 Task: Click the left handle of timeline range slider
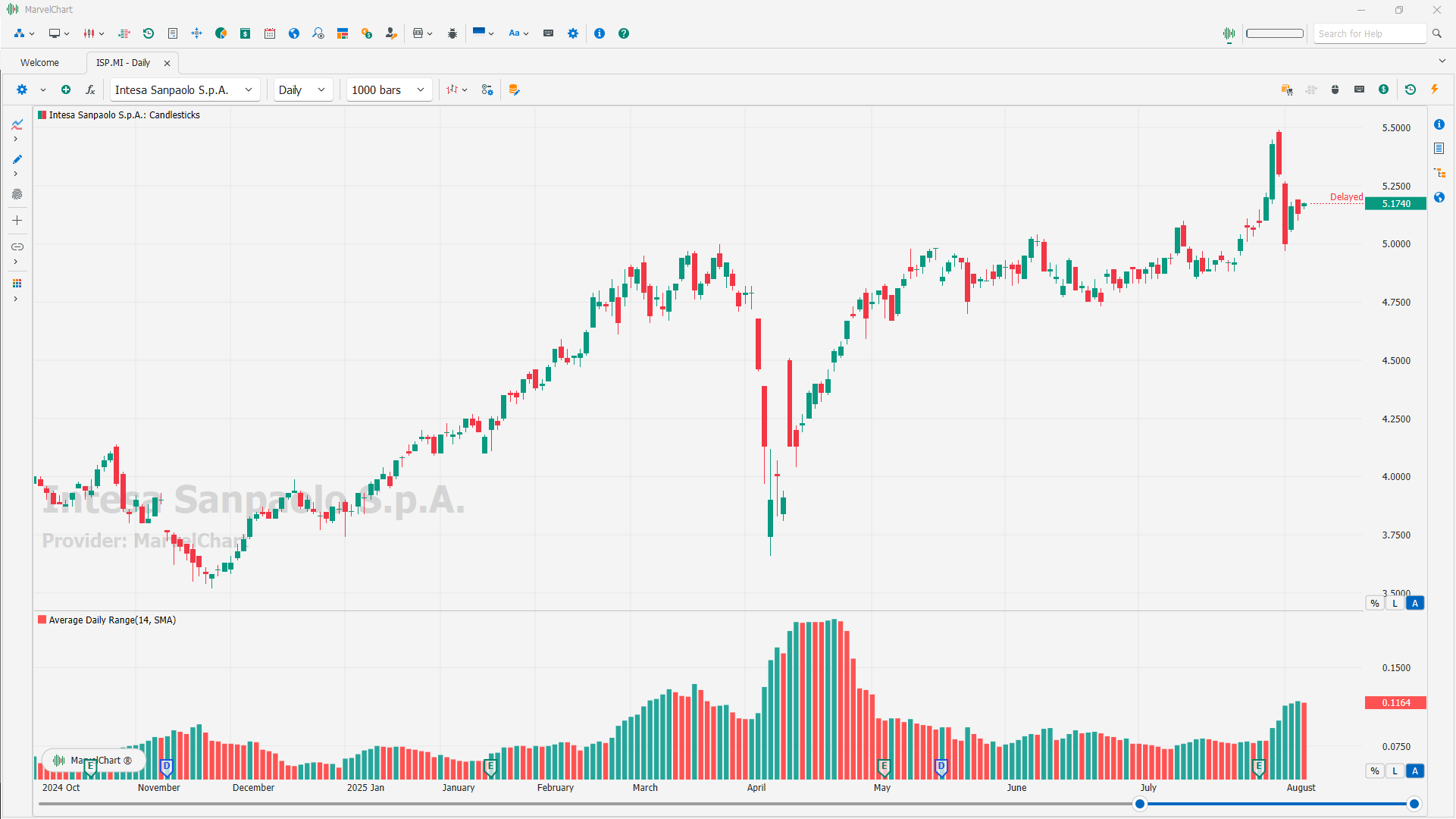(1140, 804)
